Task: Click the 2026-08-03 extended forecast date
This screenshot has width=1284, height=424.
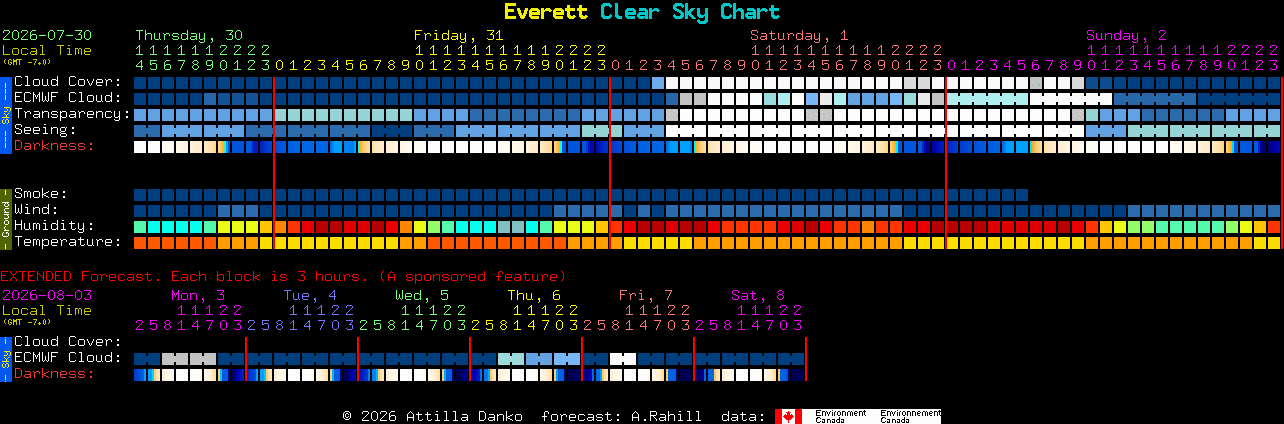Action: click(47, 295)
